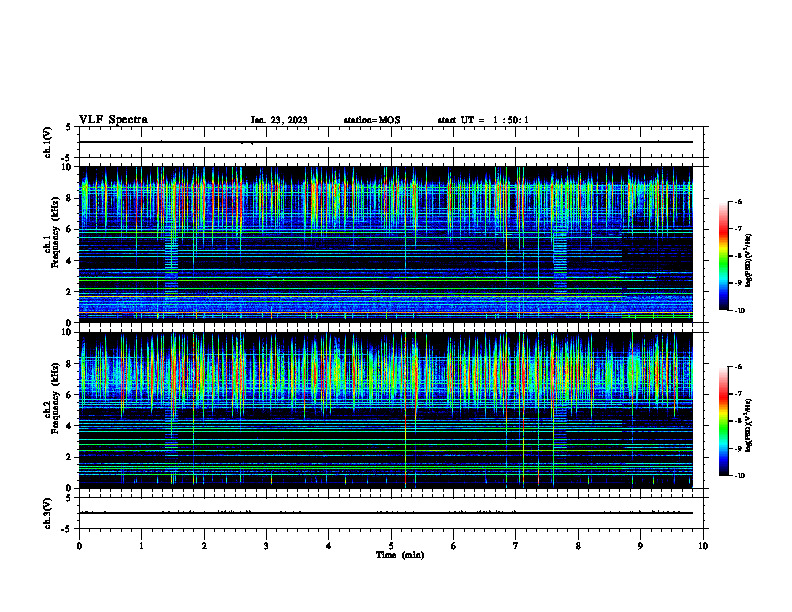This screenshot has width=792, height=612.
Task: Click the '6' frequency tick on ch.1 spectrogram axis
Action: click(70, 230)
